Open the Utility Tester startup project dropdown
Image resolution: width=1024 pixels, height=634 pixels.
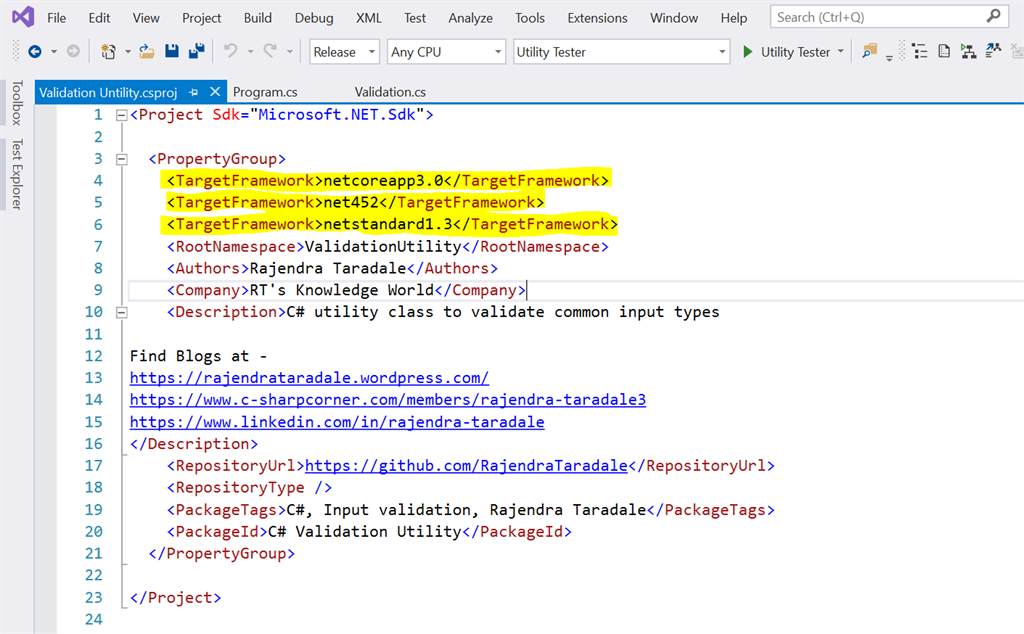(x=622, y=52)
